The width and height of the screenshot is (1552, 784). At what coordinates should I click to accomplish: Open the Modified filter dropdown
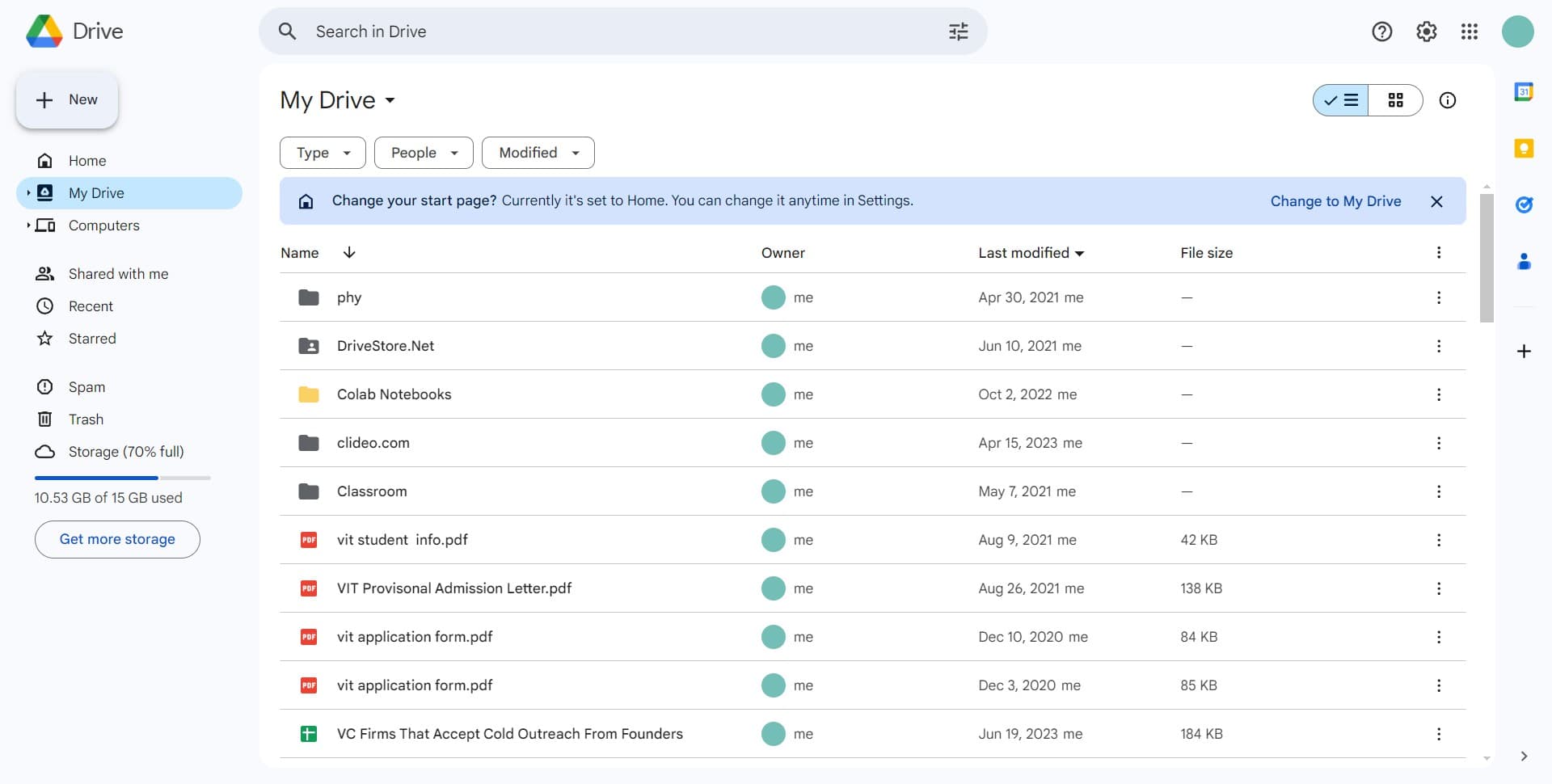(x=538, y=153)
